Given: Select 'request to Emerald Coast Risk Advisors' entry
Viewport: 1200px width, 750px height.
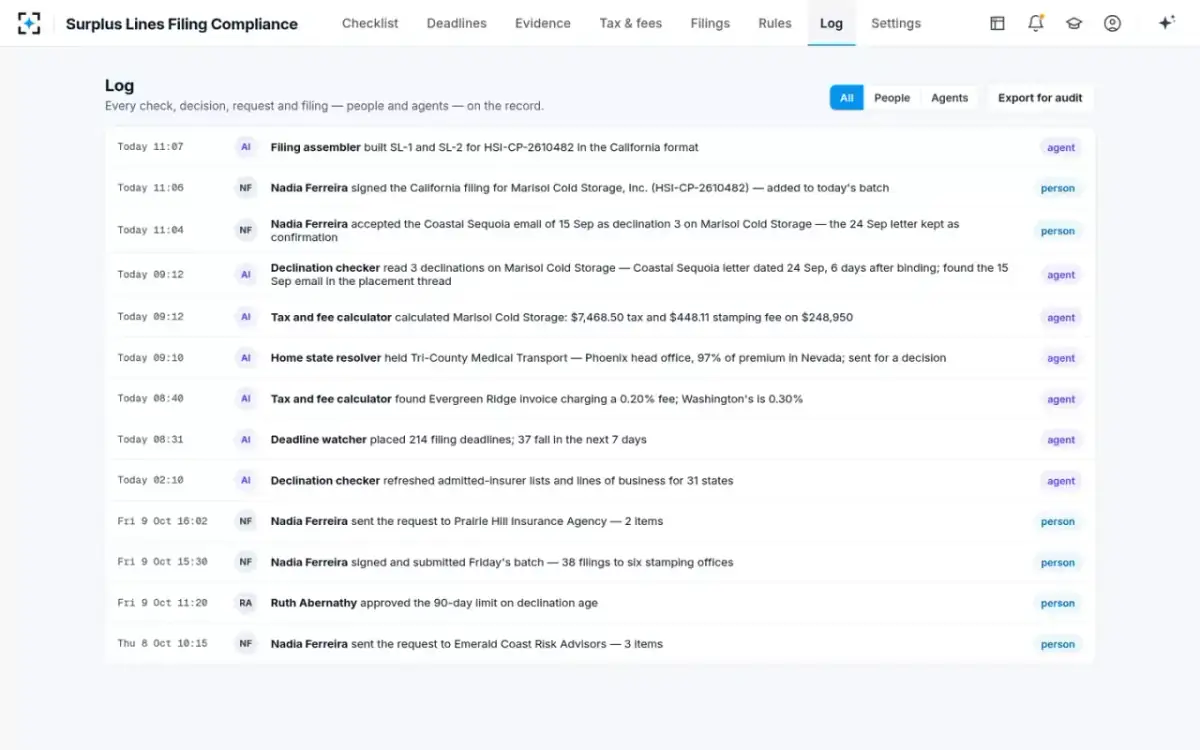Looking at the screenshot, I should (600, 644).
